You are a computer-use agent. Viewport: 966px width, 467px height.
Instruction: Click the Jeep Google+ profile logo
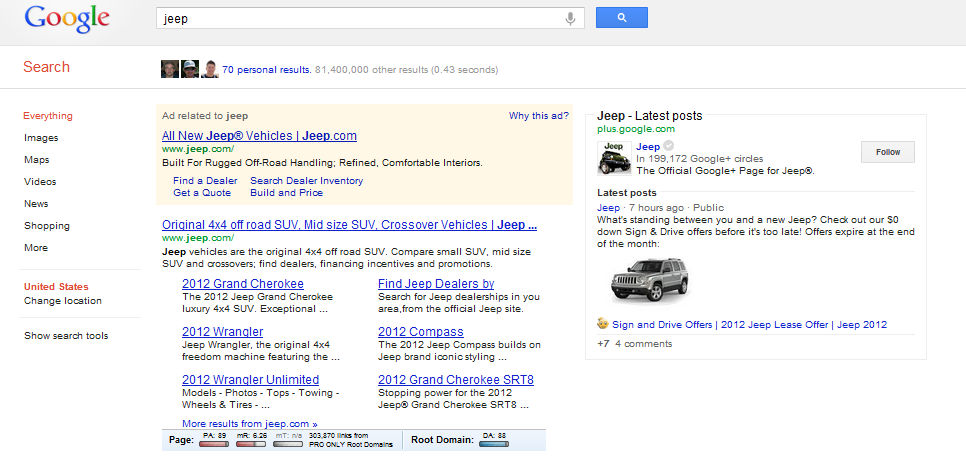pyautogui.click(x=612, y=158)
